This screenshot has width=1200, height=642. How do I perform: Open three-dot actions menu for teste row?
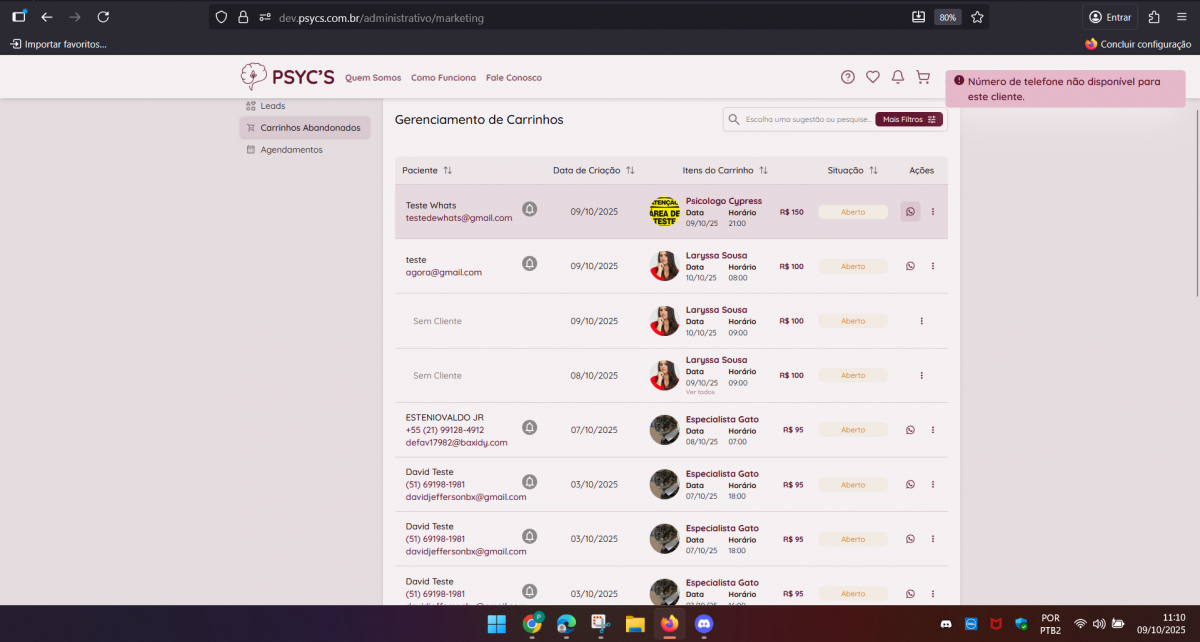[932, 266]
